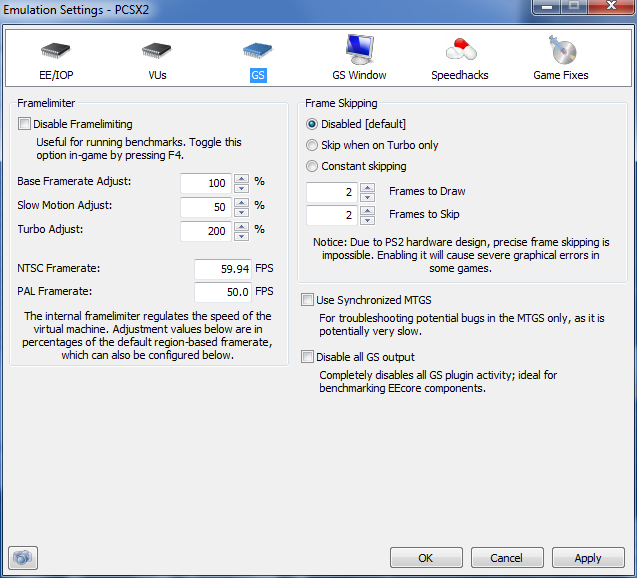
Task: Confirm settings with OK button
Action: (x=426, y=558)
